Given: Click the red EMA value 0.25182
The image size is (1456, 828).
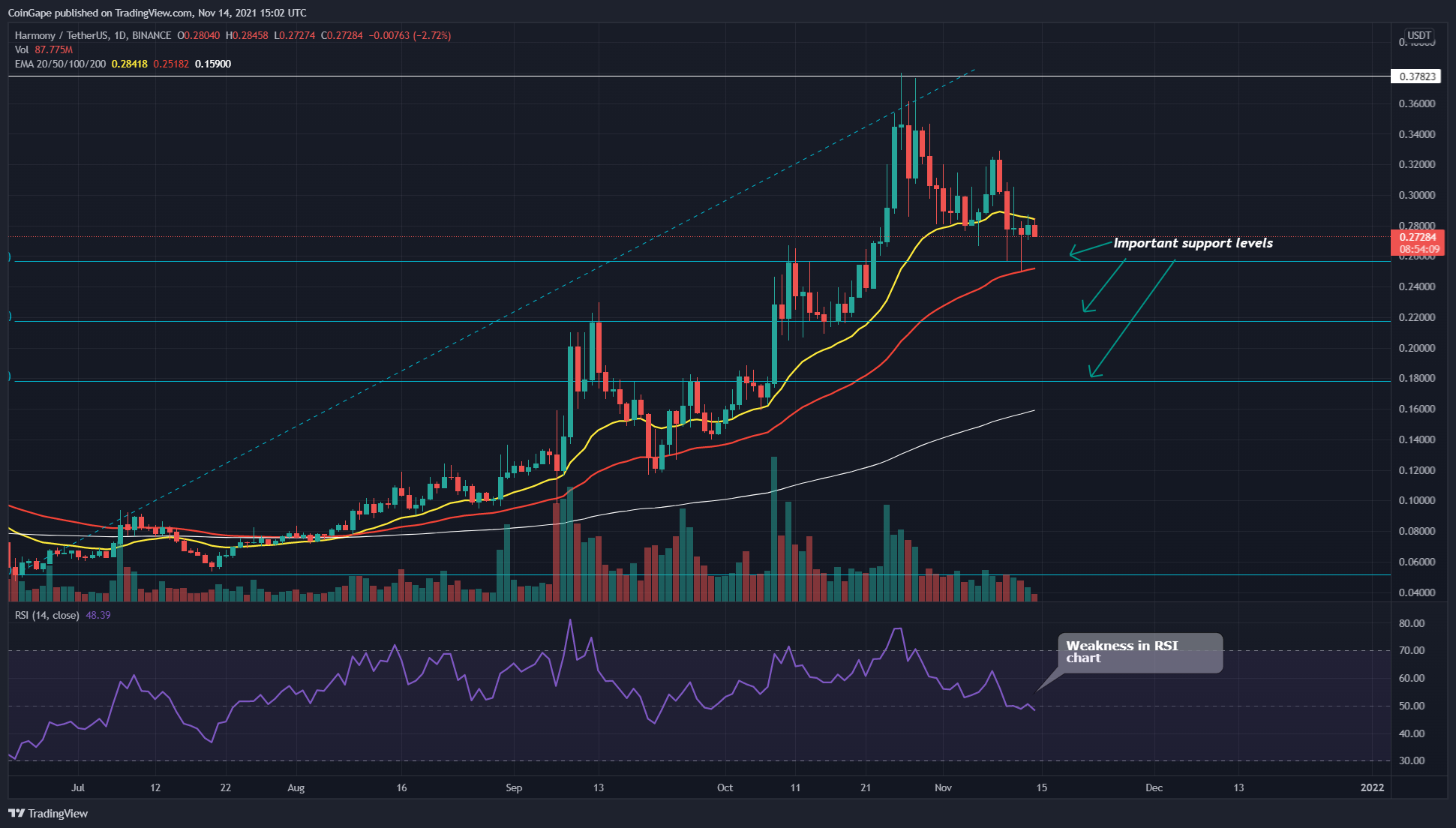Looking at the screenshot, I should pos(171,64).
